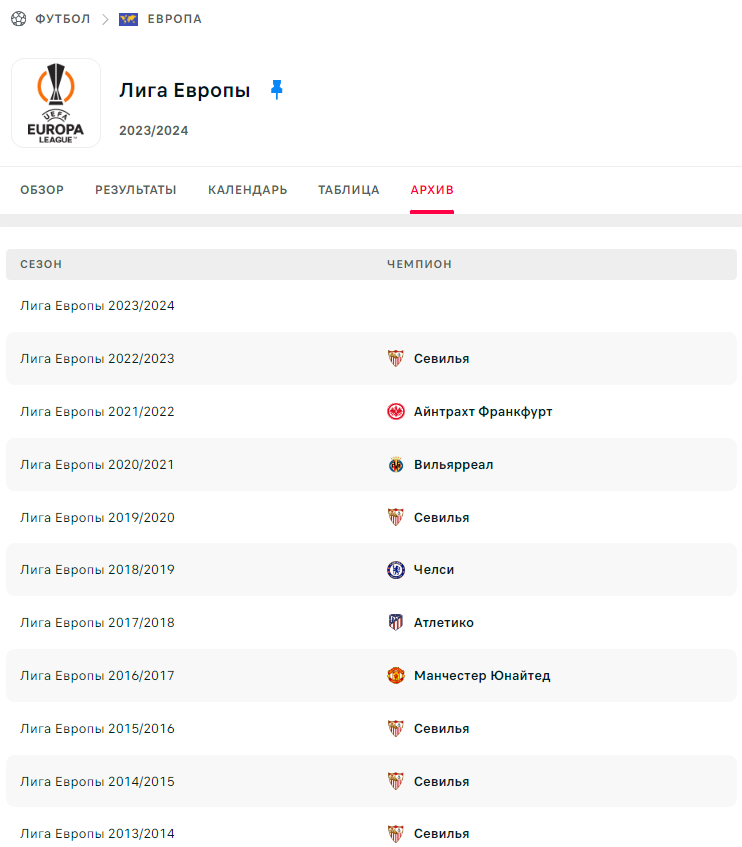Select the АРХИВ tab

[x=432, y=190]
